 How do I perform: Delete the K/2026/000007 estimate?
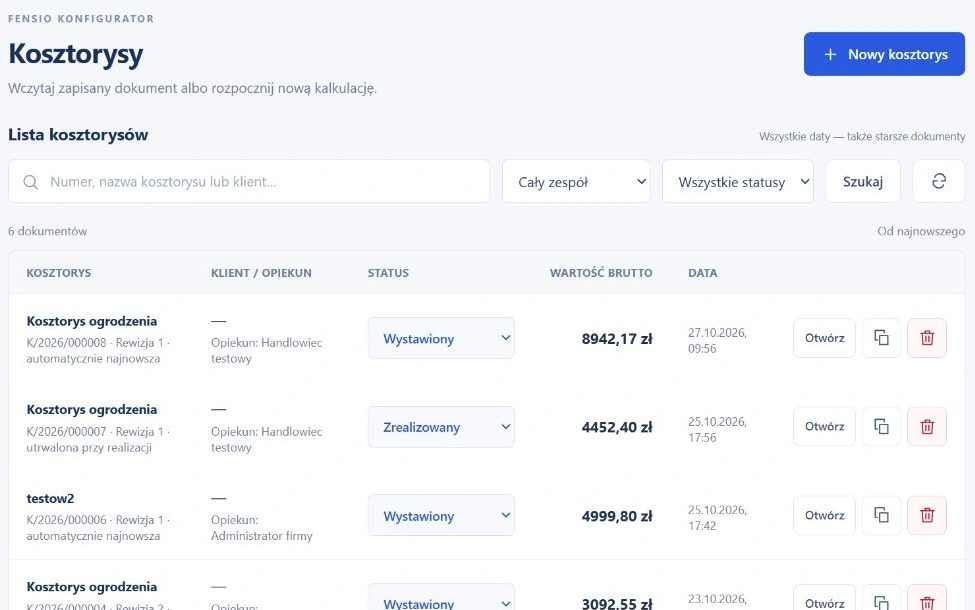pyautogui.click(x=927, y=427)
